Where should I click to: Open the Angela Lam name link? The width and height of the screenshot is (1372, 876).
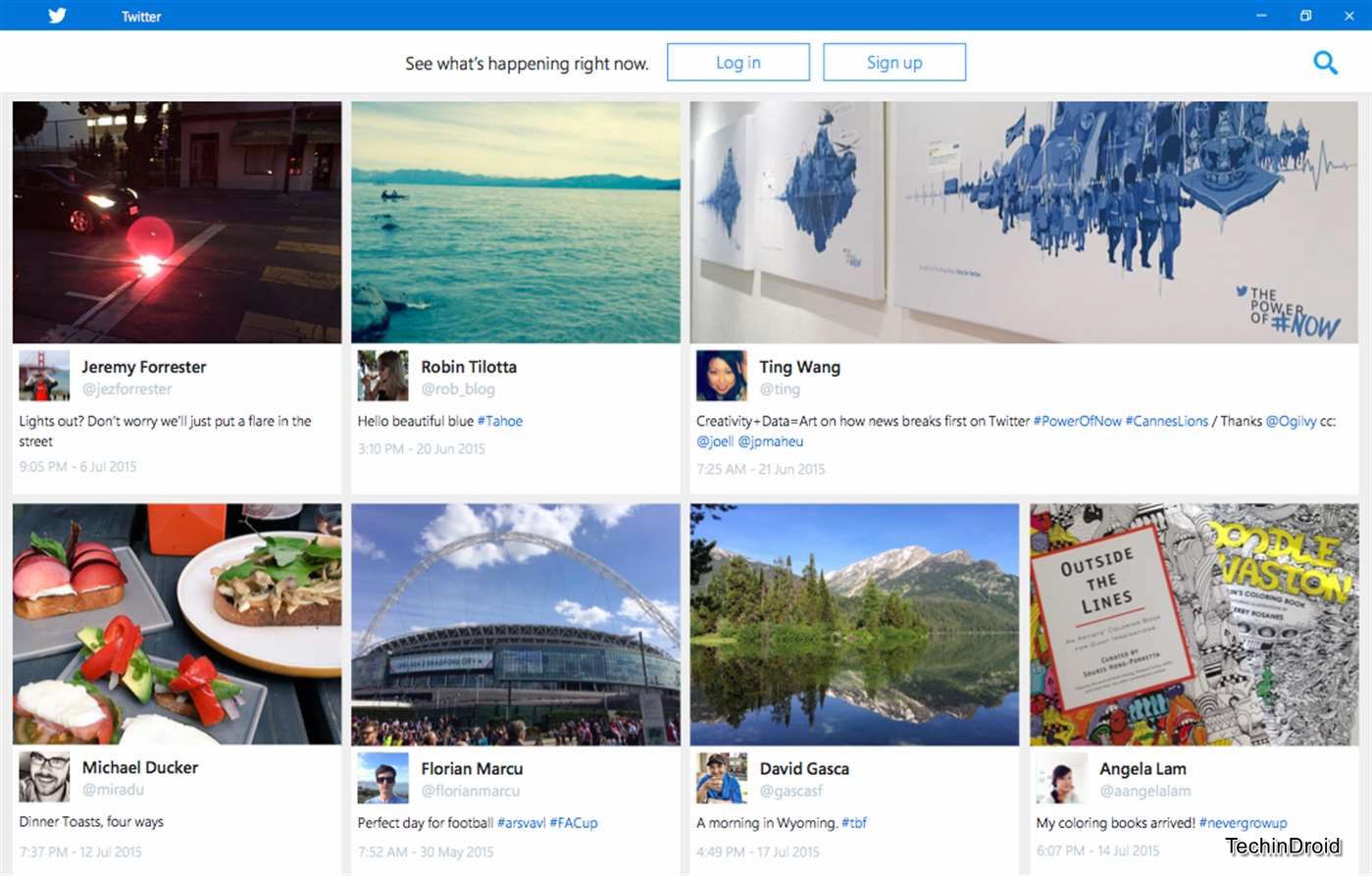(1143, 769)
